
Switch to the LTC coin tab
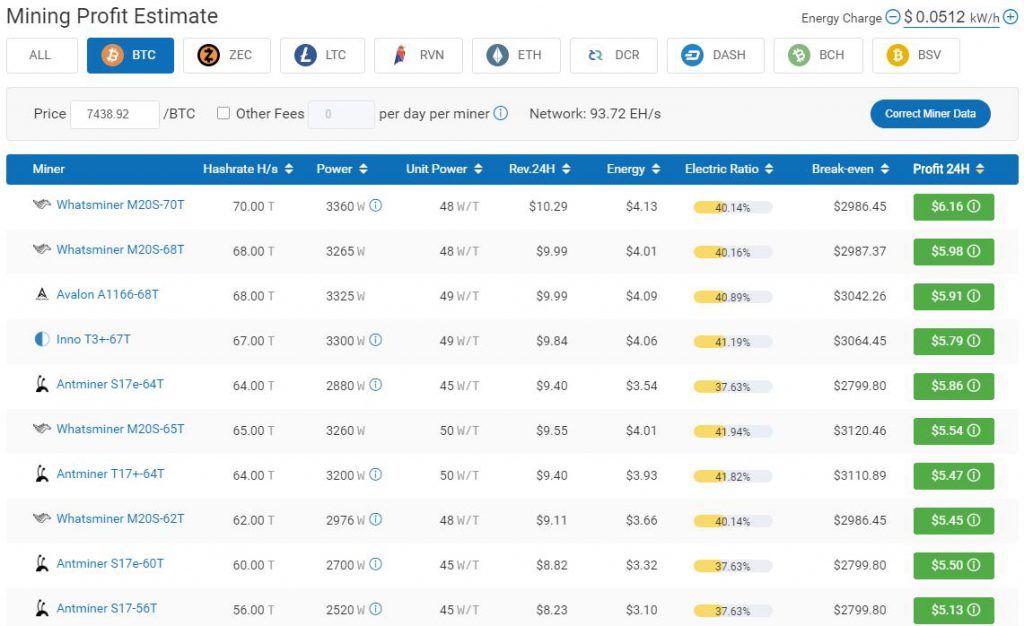pos(322,55)
